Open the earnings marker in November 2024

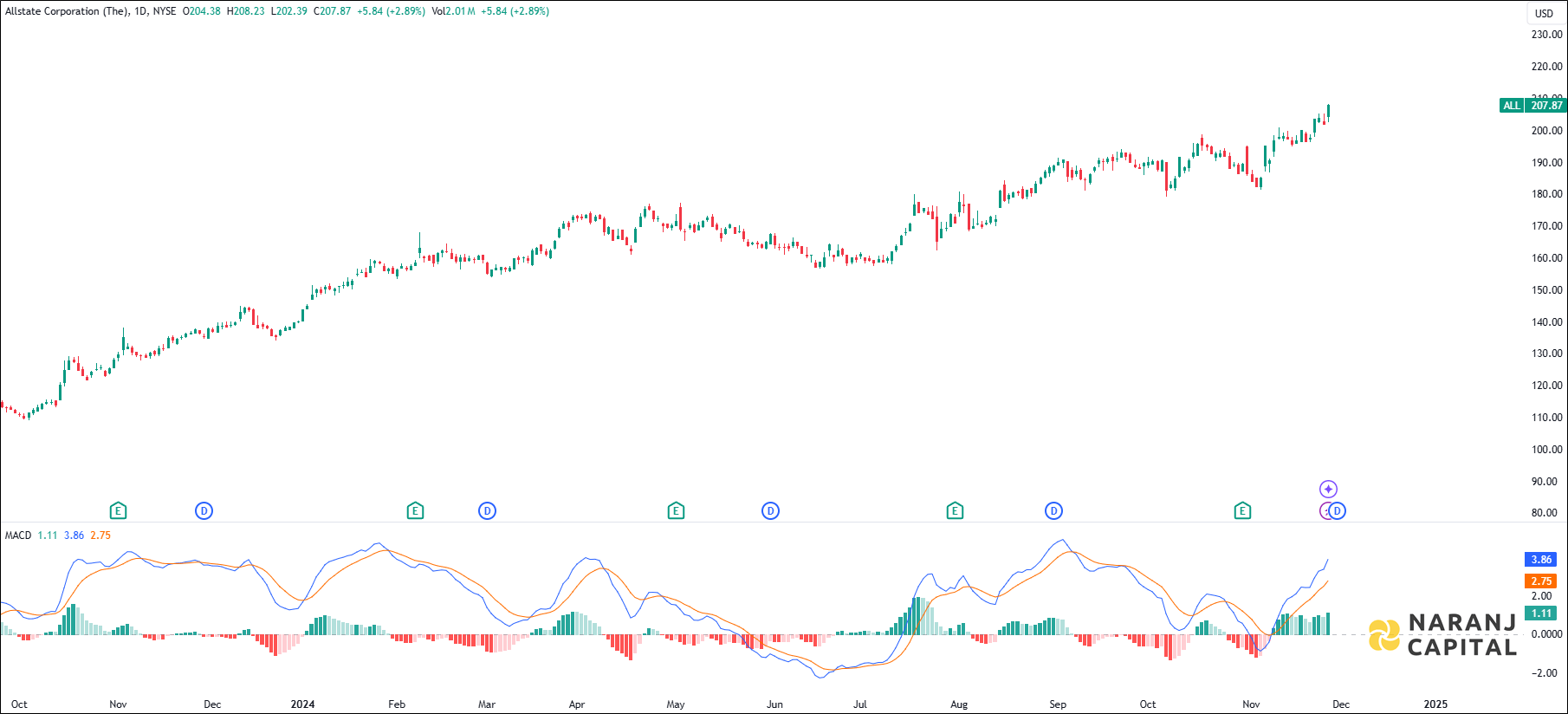click(x=1242, y=511)
